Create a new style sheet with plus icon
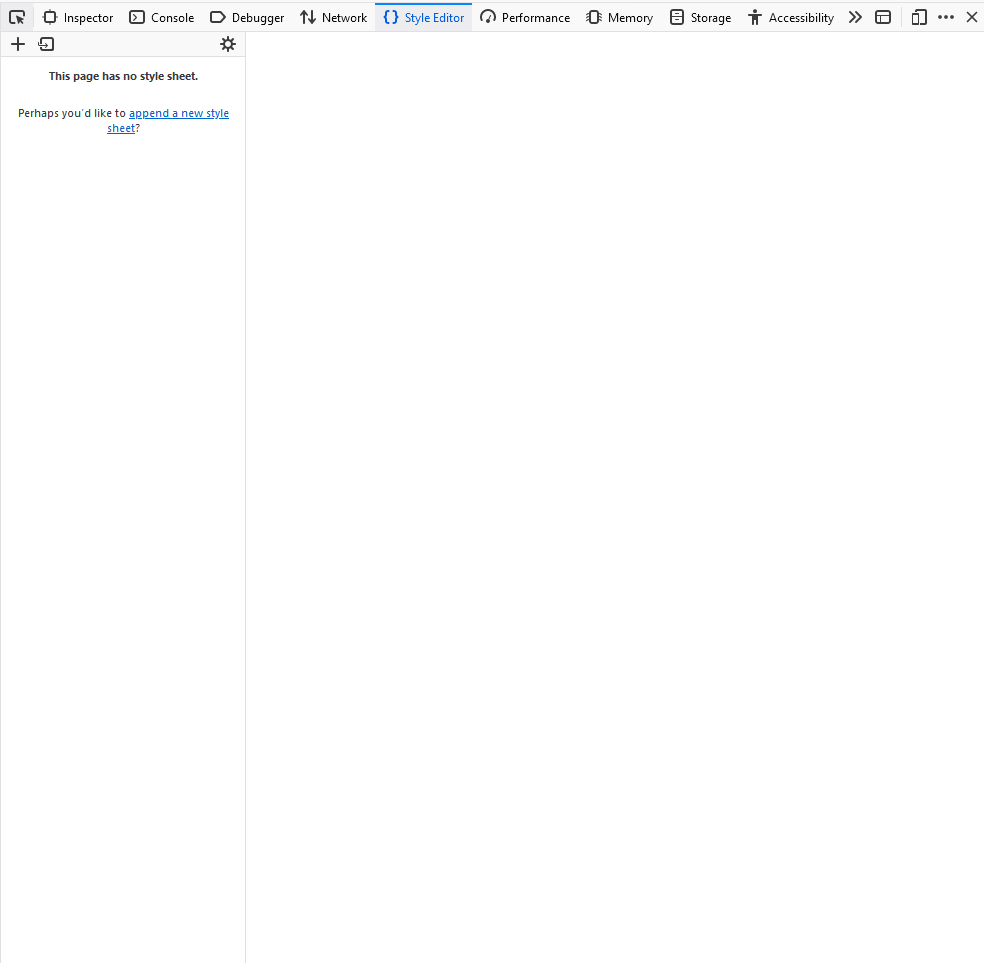The height and width of the screenshot is (963, 984). (x=18, y=44)
